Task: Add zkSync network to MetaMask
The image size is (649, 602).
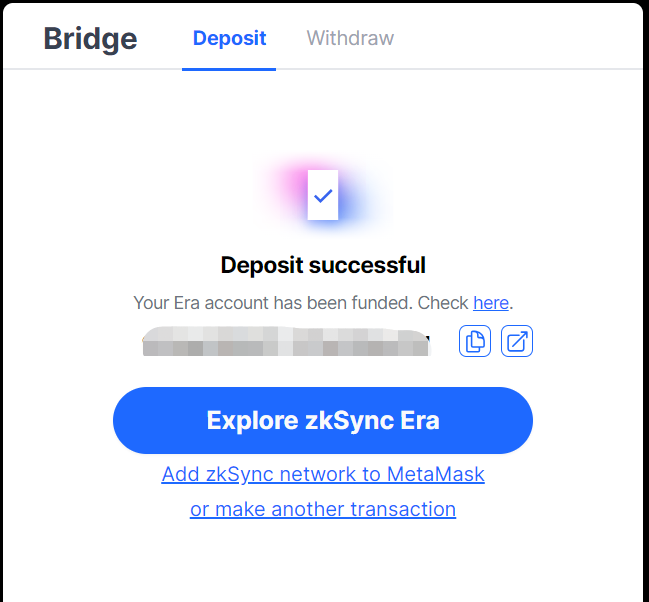Action: pyautogui.click(x=323, y=474)
